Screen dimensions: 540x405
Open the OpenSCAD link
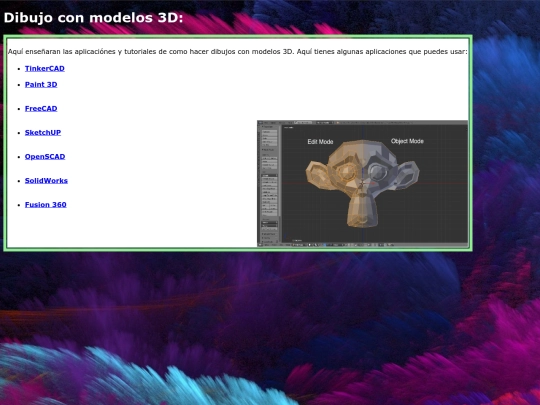coord(45,157)
